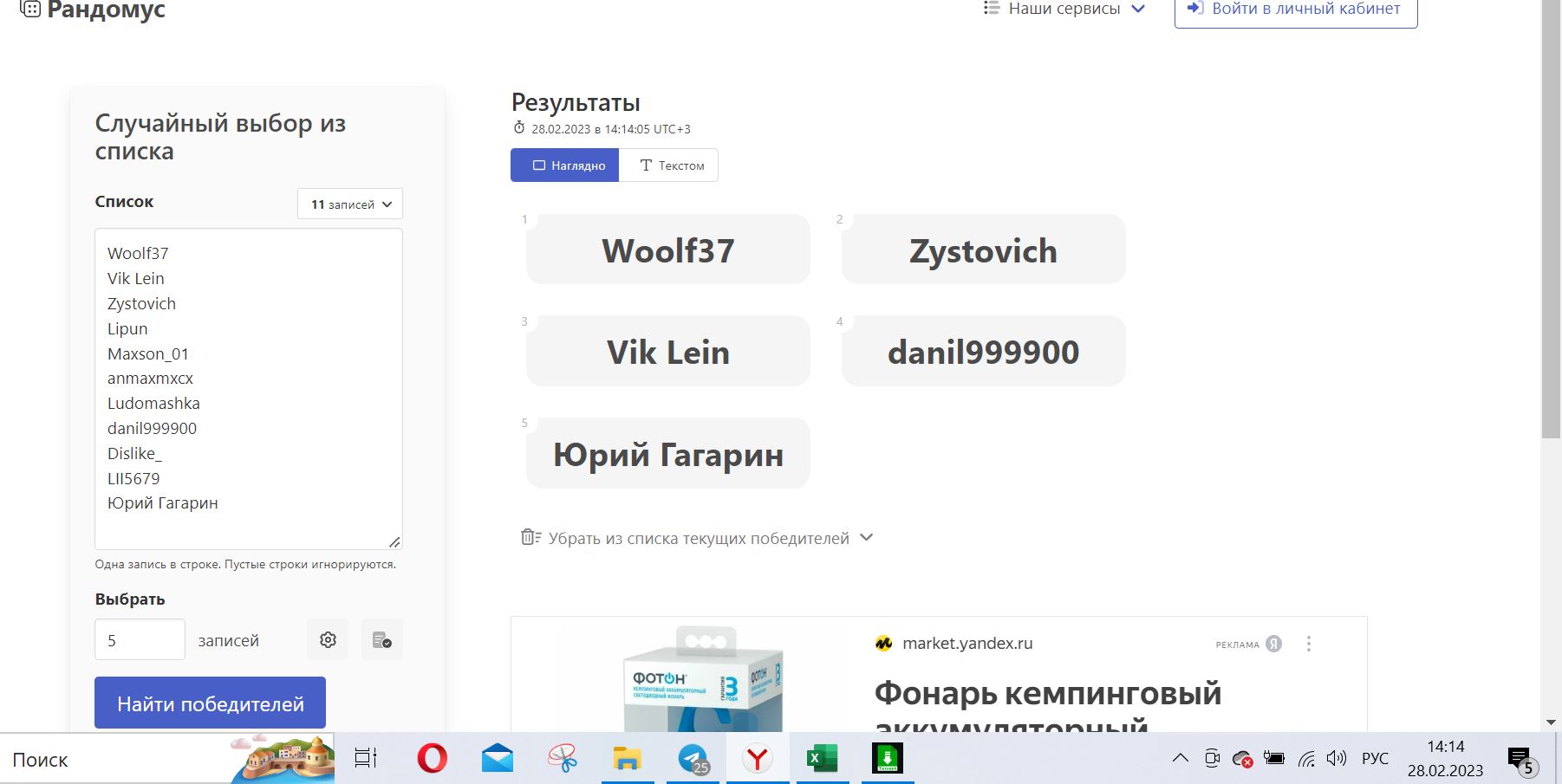Click the number of records input field
Screen dimensions: 1562x784
(140, 640)
